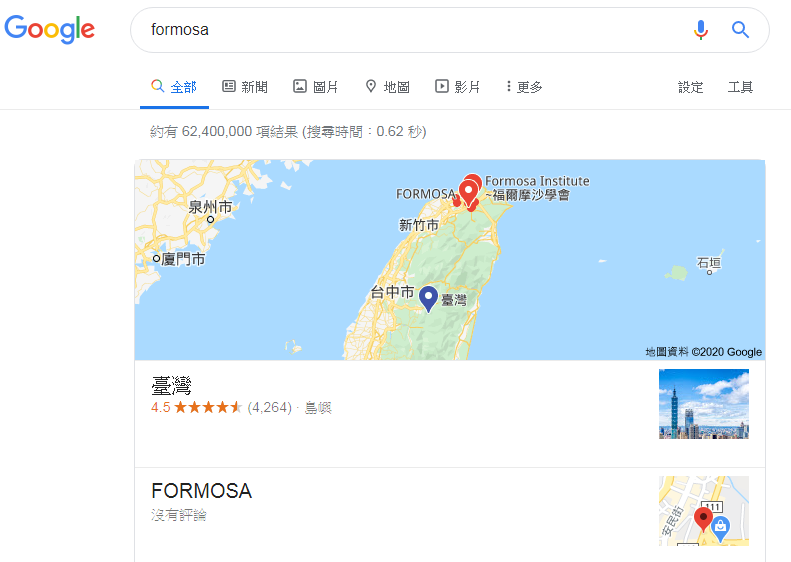This screenshot has height=562, width=791.
Task: Click the Google logo
Action: 49,29
